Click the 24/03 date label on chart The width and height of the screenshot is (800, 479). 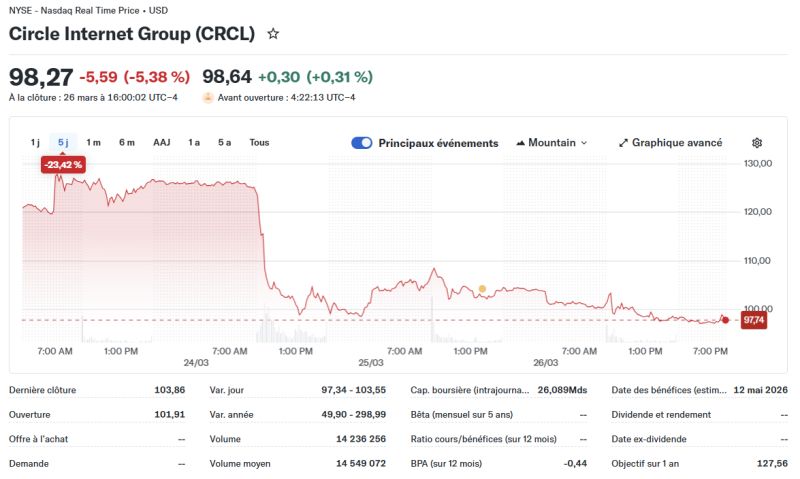point(196,363)
